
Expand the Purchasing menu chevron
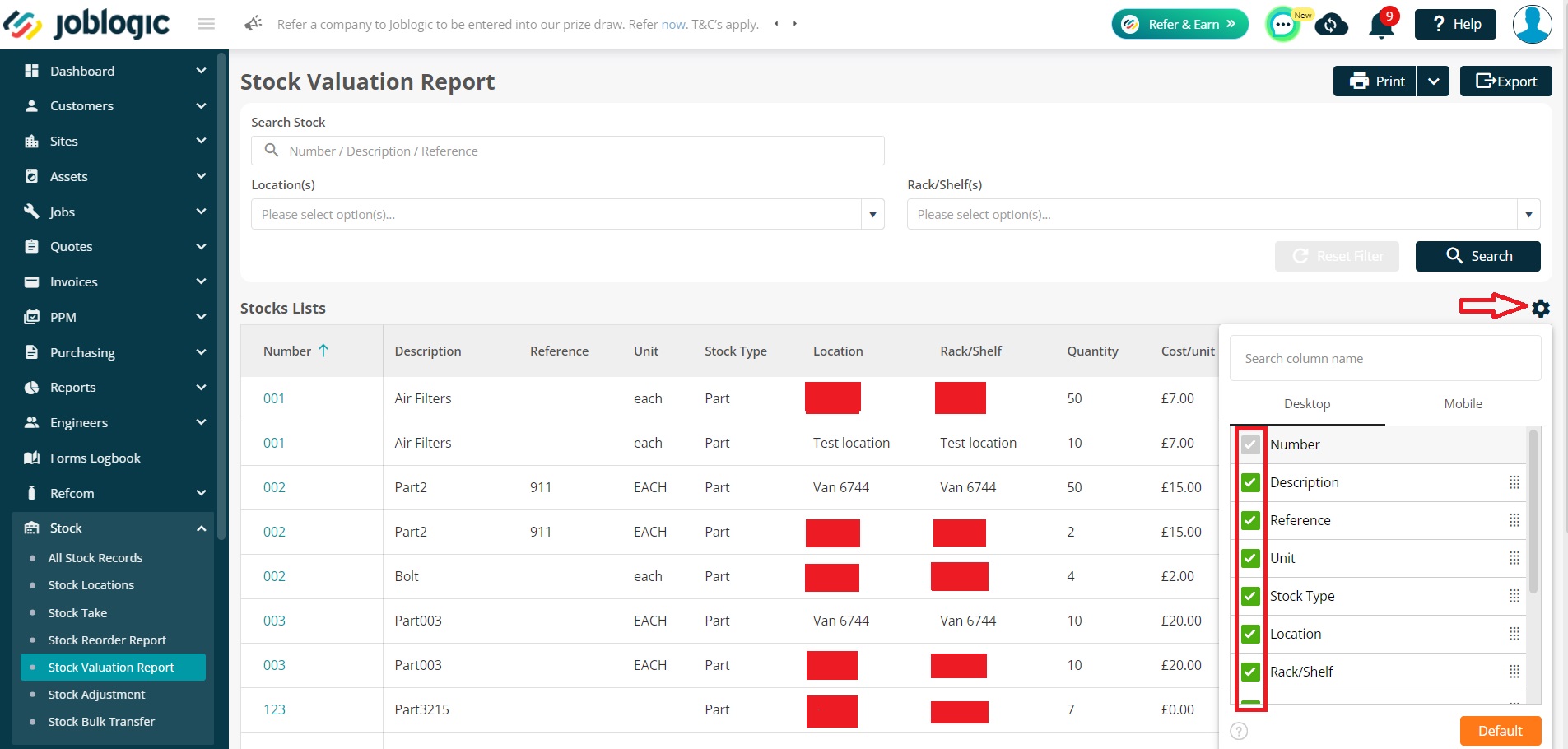[201, 352]
